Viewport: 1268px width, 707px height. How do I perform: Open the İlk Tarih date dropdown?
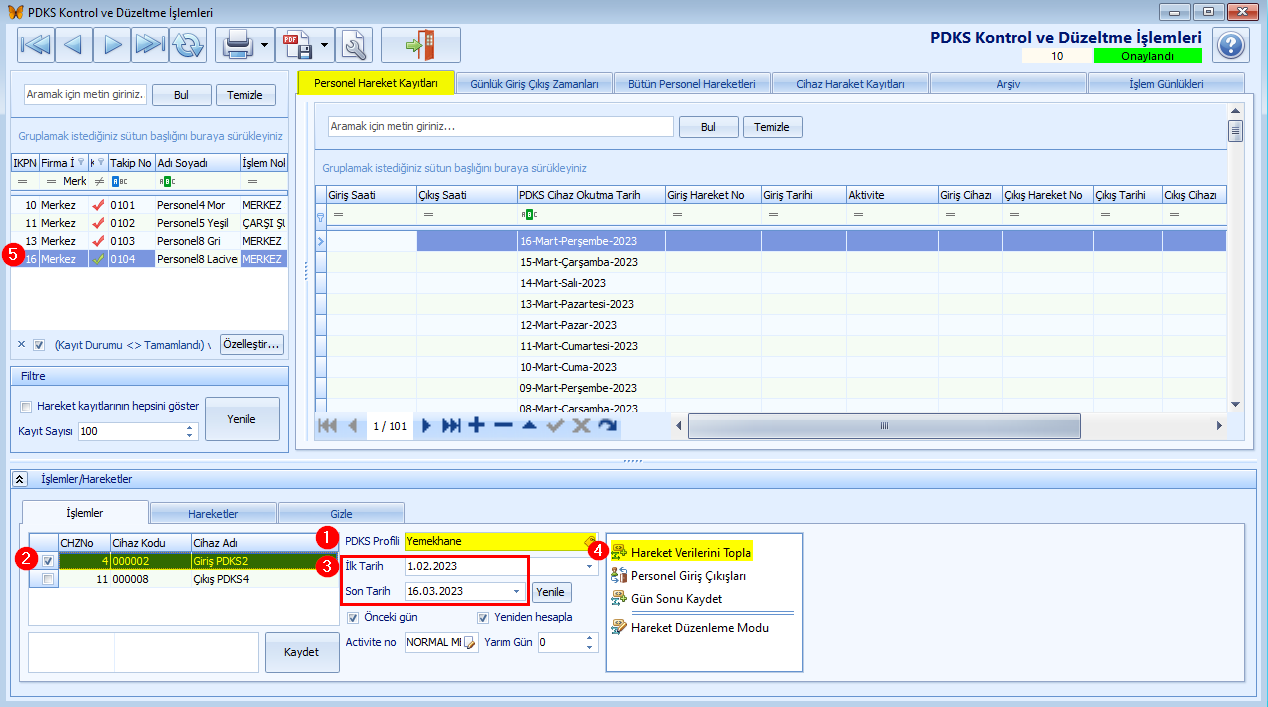tap(590, 566)
